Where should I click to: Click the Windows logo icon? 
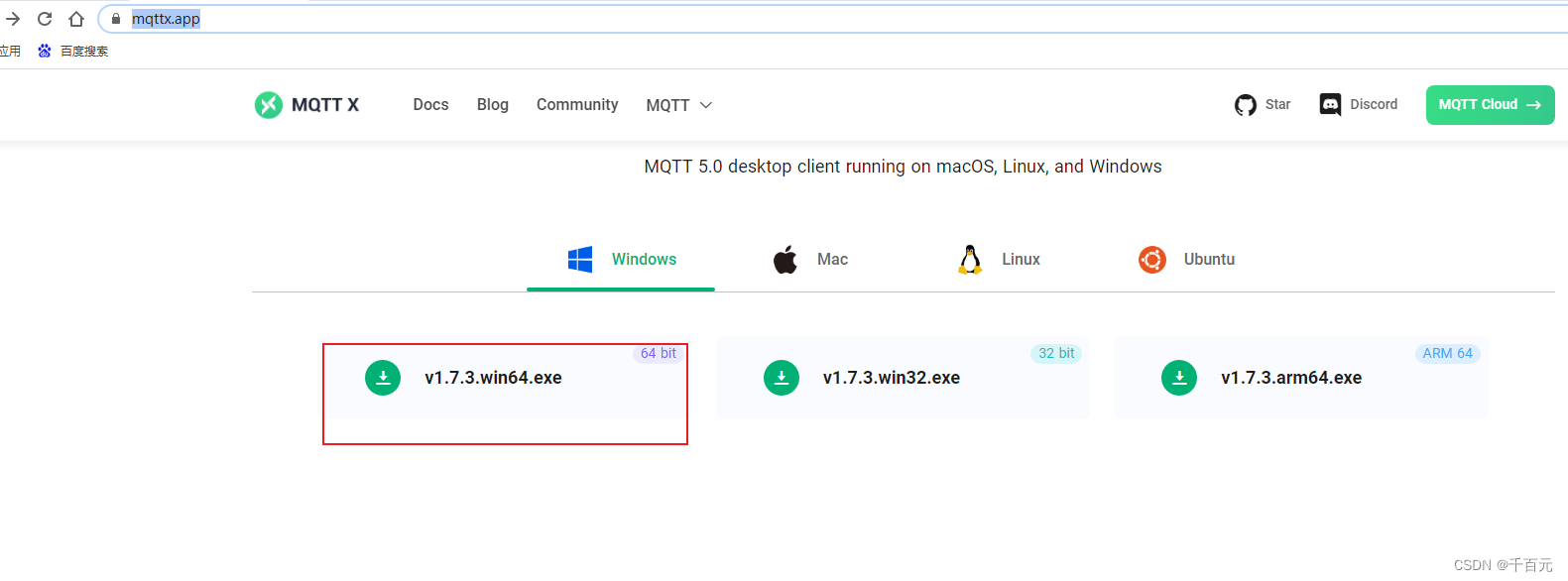click(x=580, y=260)
